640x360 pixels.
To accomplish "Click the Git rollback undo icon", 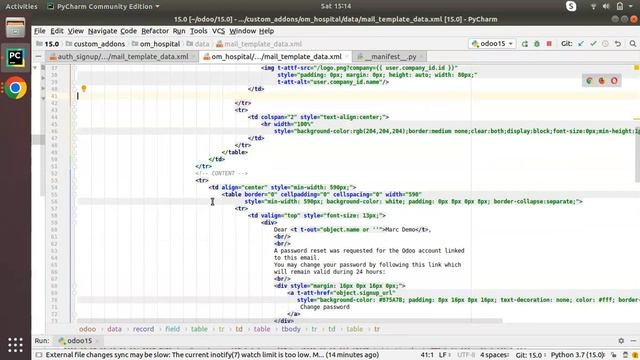I will (618, 44).
